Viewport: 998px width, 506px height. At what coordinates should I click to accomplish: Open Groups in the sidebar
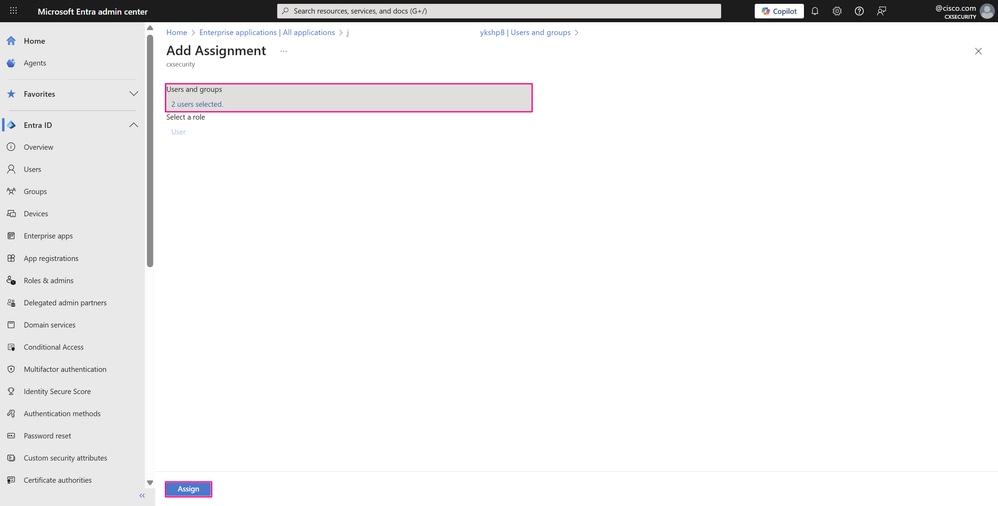tap(35, 192)
